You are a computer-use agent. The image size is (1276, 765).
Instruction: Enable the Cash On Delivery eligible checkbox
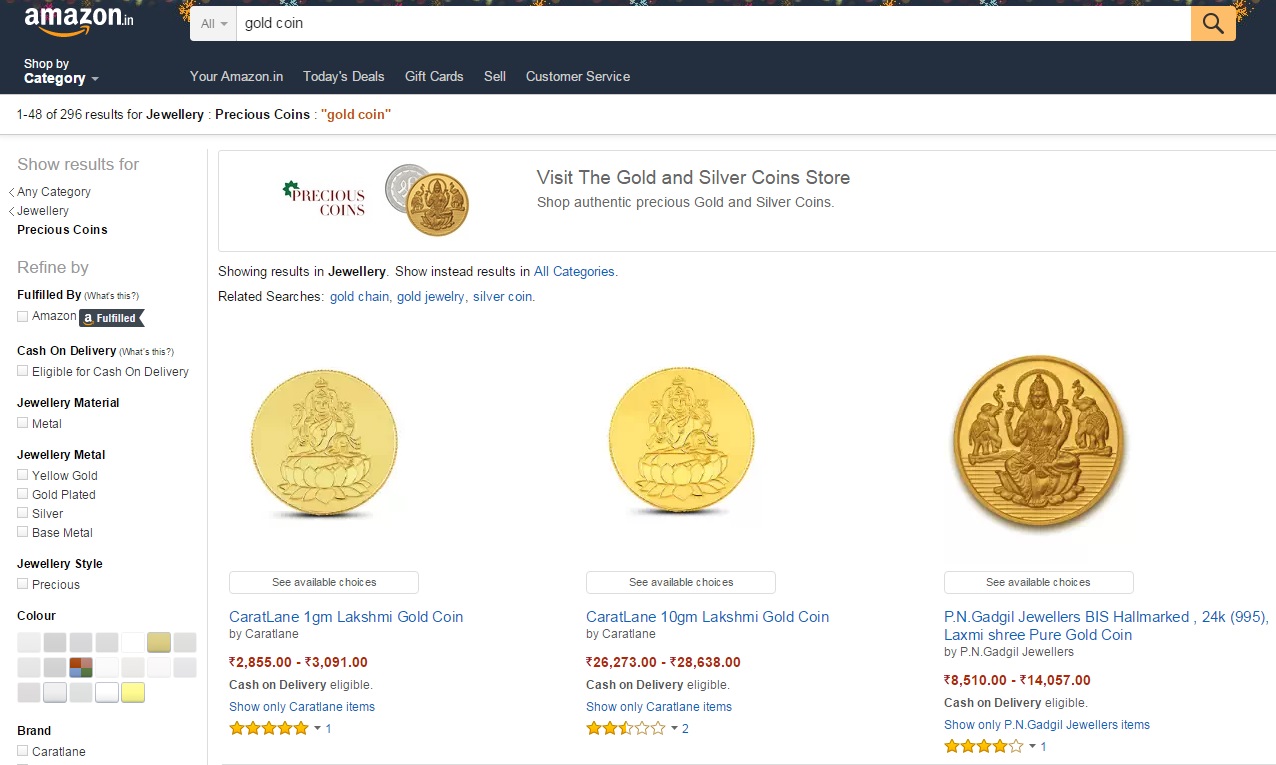coord(23,371)
